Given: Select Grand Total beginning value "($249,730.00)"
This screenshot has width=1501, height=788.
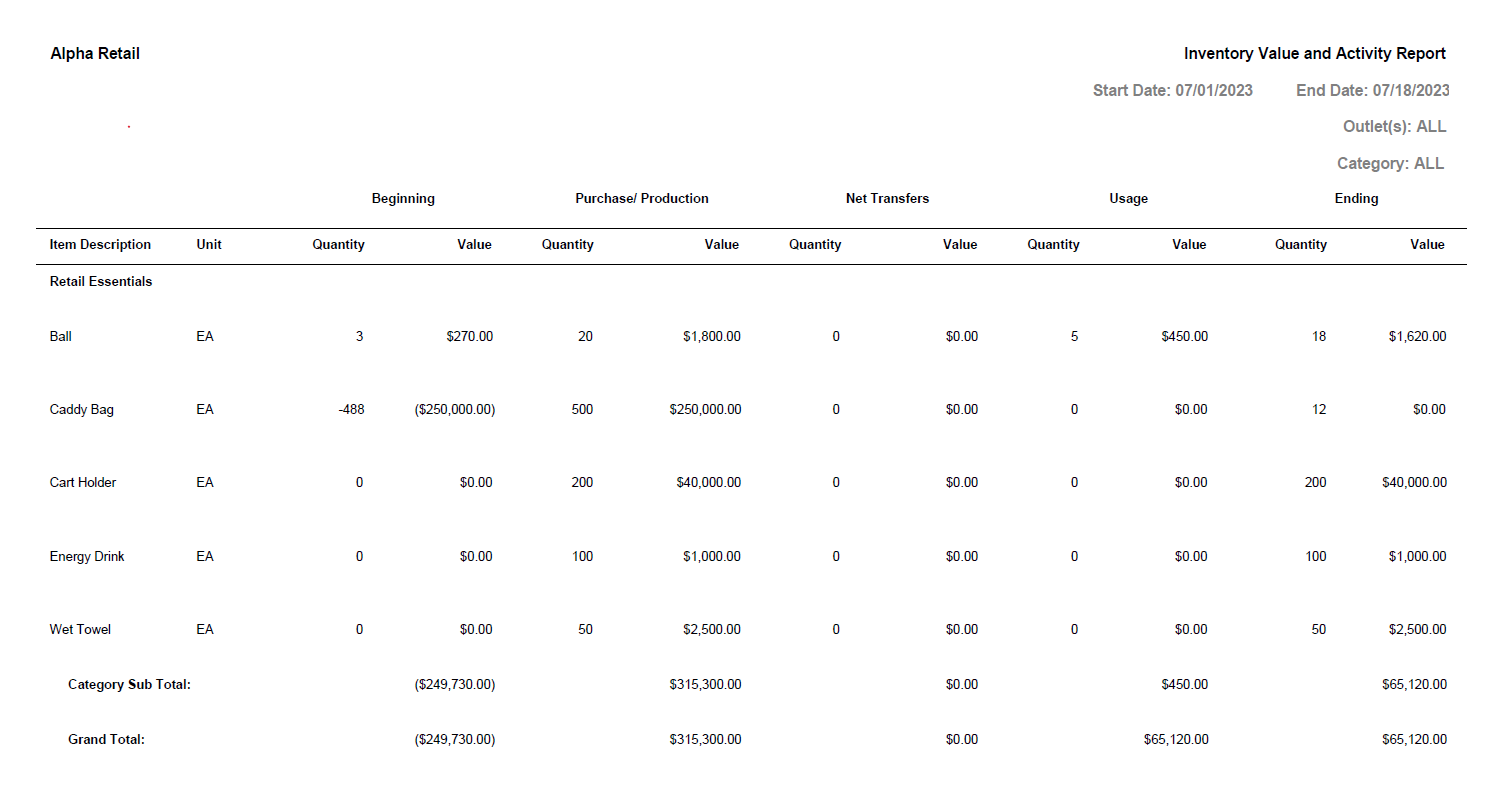Looking at the screenshot, I should coord(455,740).
